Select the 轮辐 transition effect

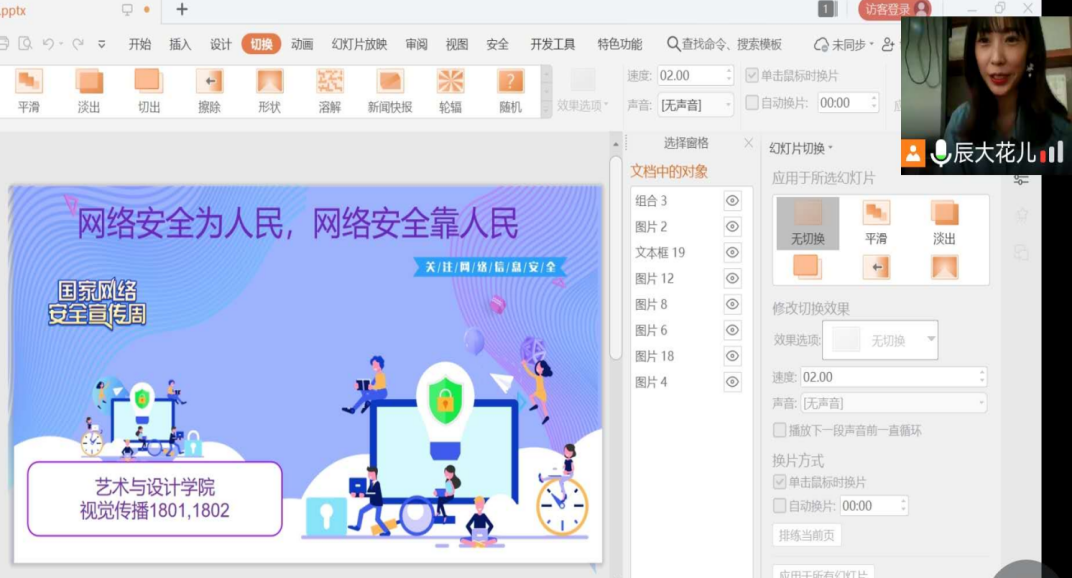(450, 90)
